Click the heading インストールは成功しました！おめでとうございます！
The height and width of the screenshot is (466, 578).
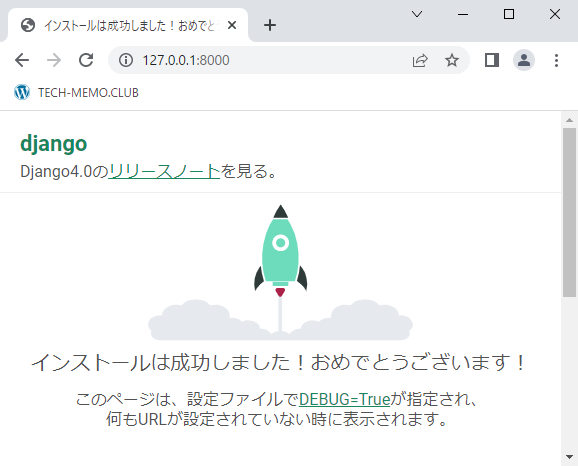coord(279,362)
